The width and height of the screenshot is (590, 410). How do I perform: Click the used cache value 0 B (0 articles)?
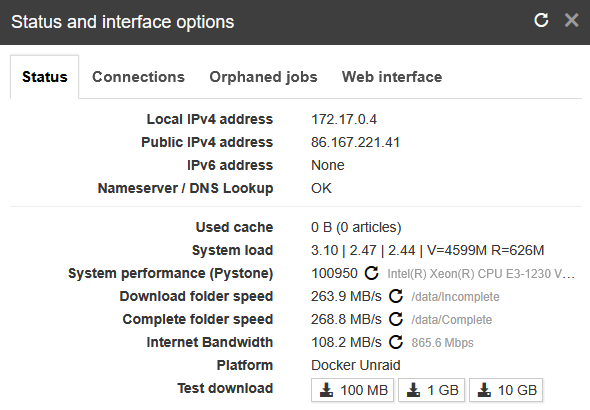point(356,227)
